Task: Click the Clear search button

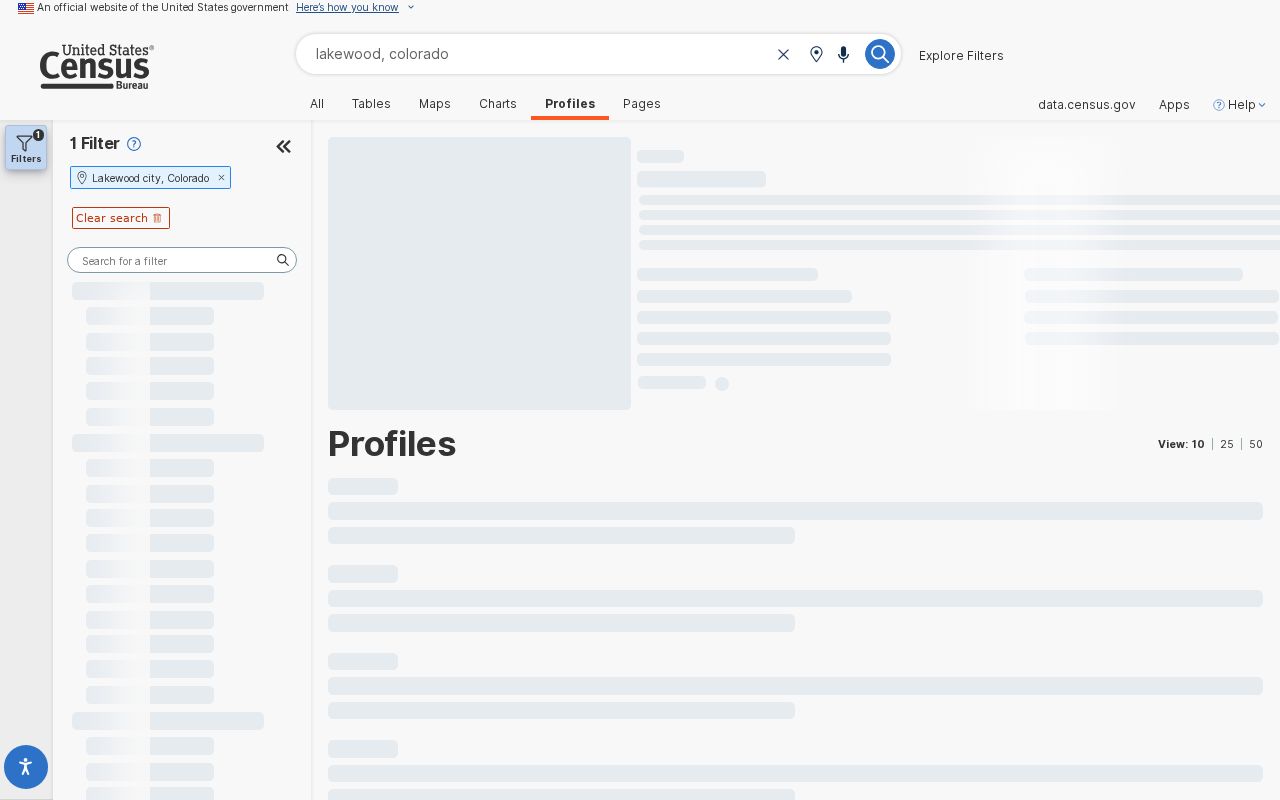Action: tap(121, 218)
